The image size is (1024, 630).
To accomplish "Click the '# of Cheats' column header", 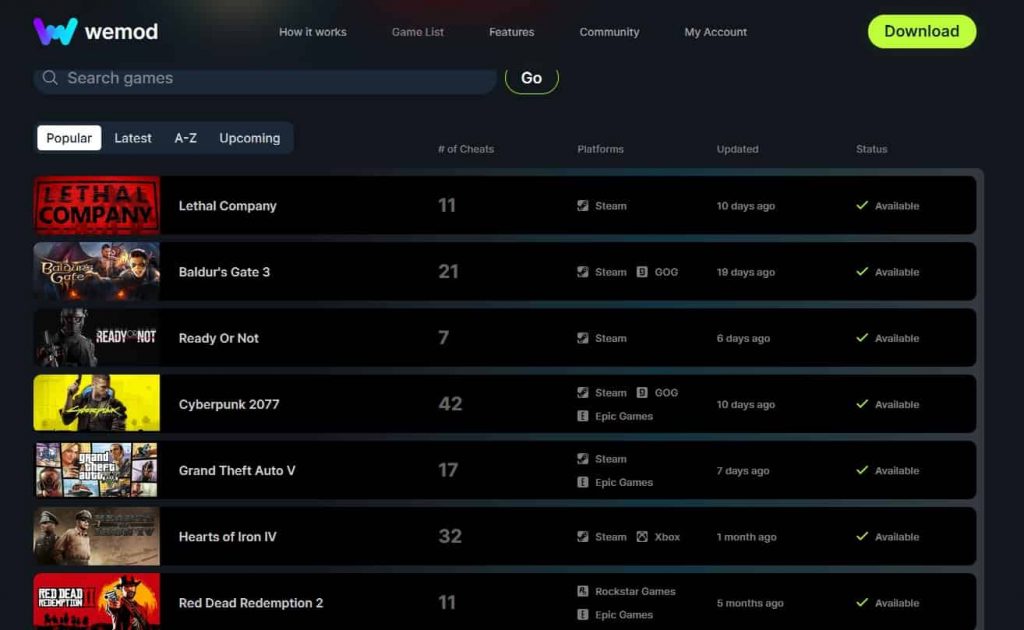I will click(x=466, y=149).
